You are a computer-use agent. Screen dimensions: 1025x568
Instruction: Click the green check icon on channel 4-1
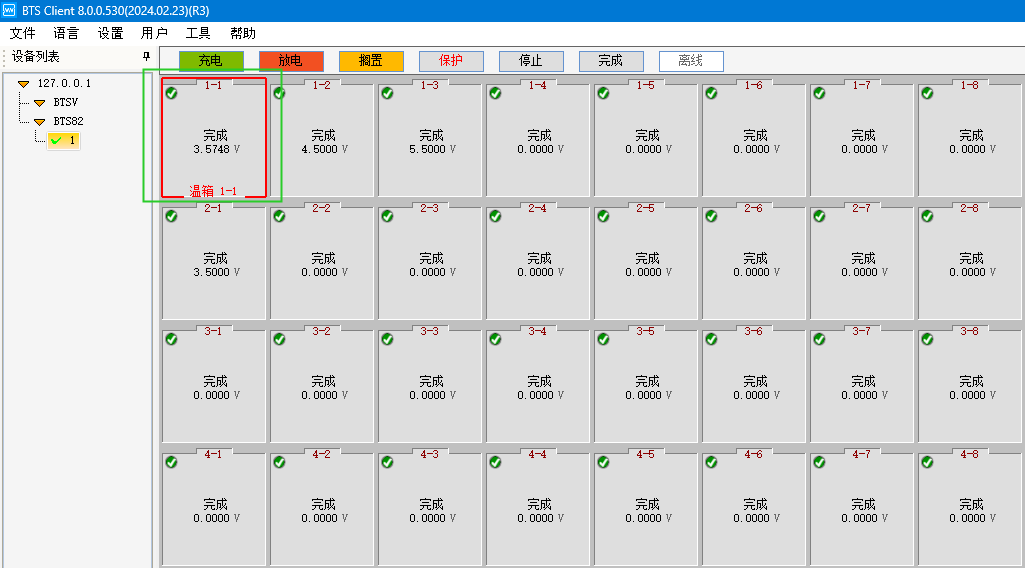171,462
